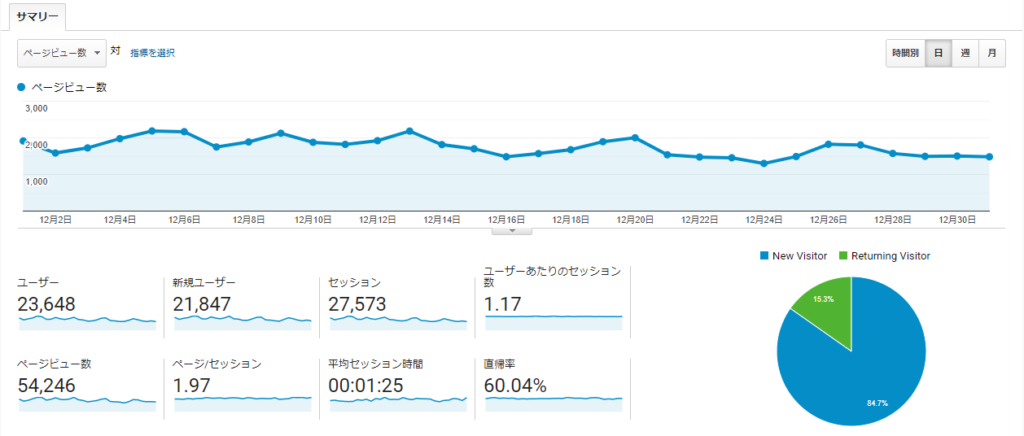Collapse the chart using the down-arrow handle

pos(512,230)
